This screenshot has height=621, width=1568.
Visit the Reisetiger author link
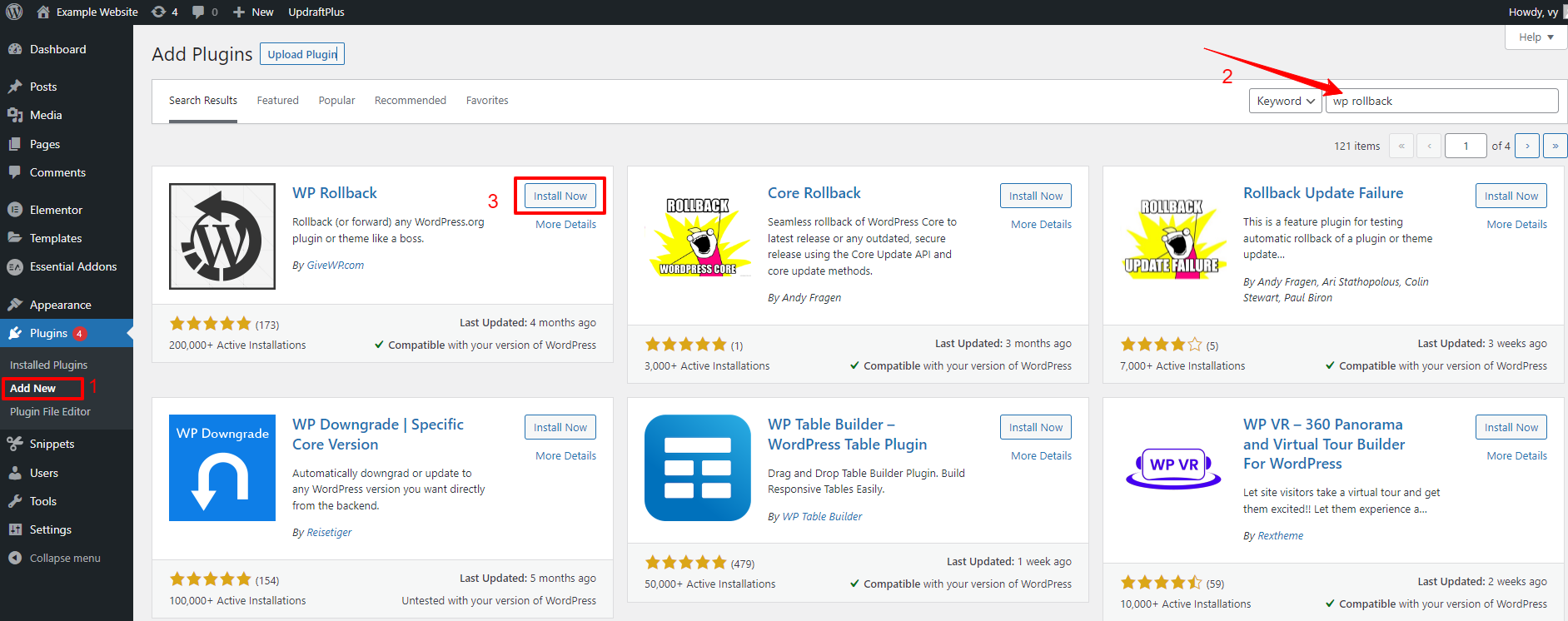(x=329, y=533)
